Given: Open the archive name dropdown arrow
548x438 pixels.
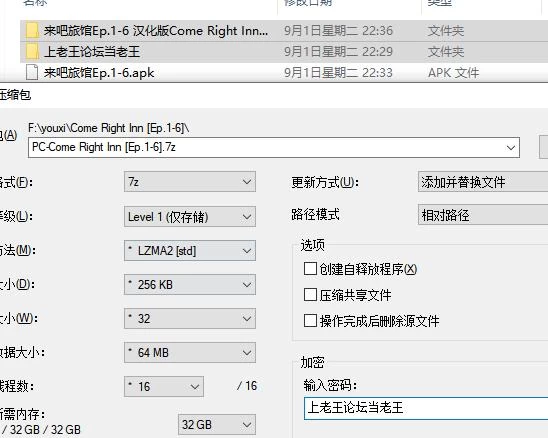Looking at the screenshot, I should [x=511, y=148].
